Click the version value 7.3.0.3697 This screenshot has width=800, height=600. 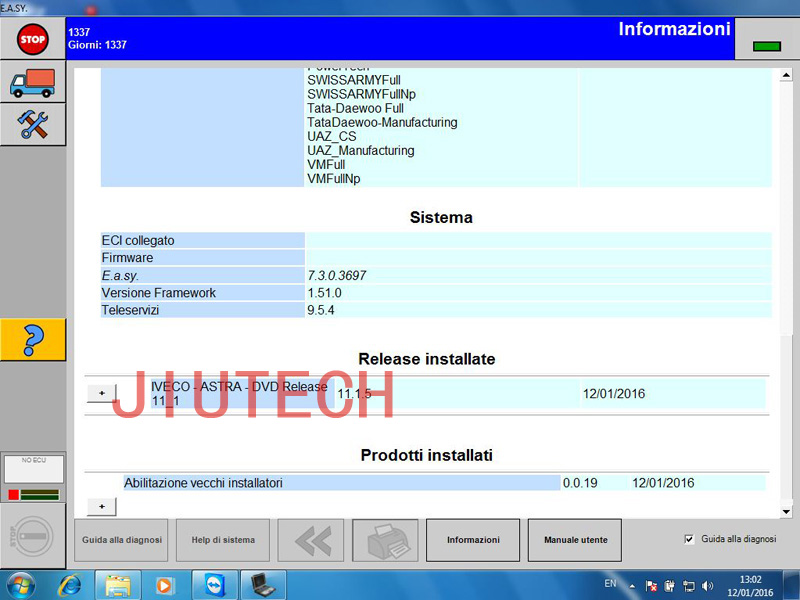pos(337,276)
